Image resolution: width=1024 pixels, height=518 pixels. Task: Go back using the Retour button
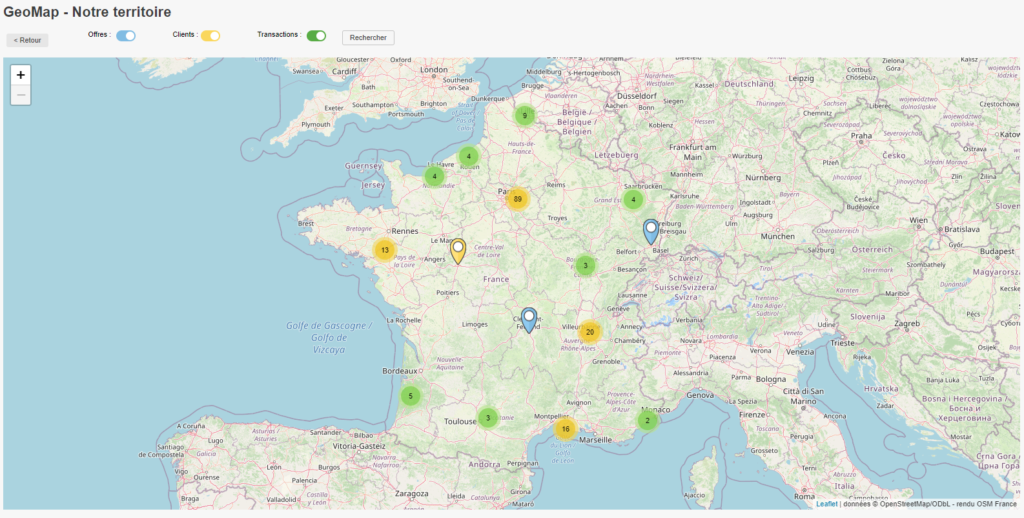click(27, 40)
